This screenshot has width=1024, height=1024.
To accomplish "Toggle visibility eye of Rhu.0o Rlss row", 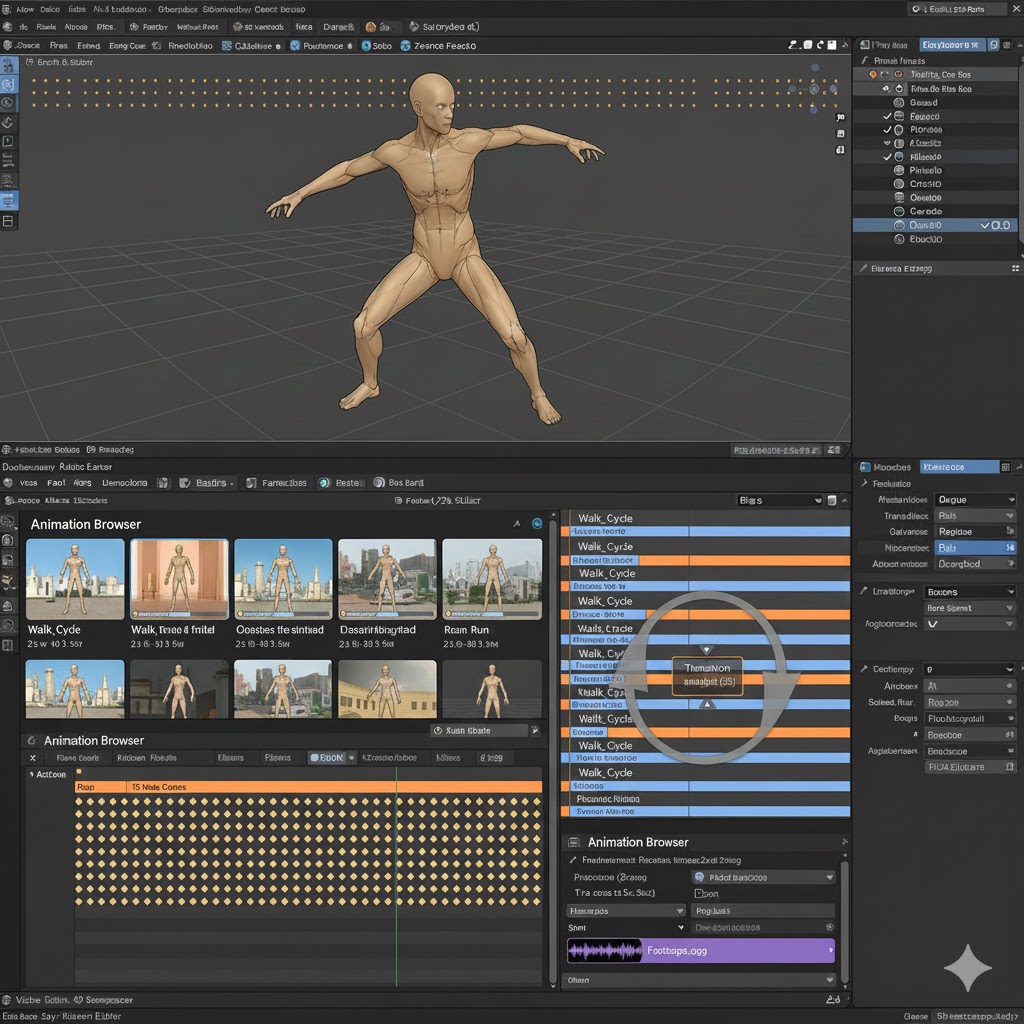I will pos(886,89).
